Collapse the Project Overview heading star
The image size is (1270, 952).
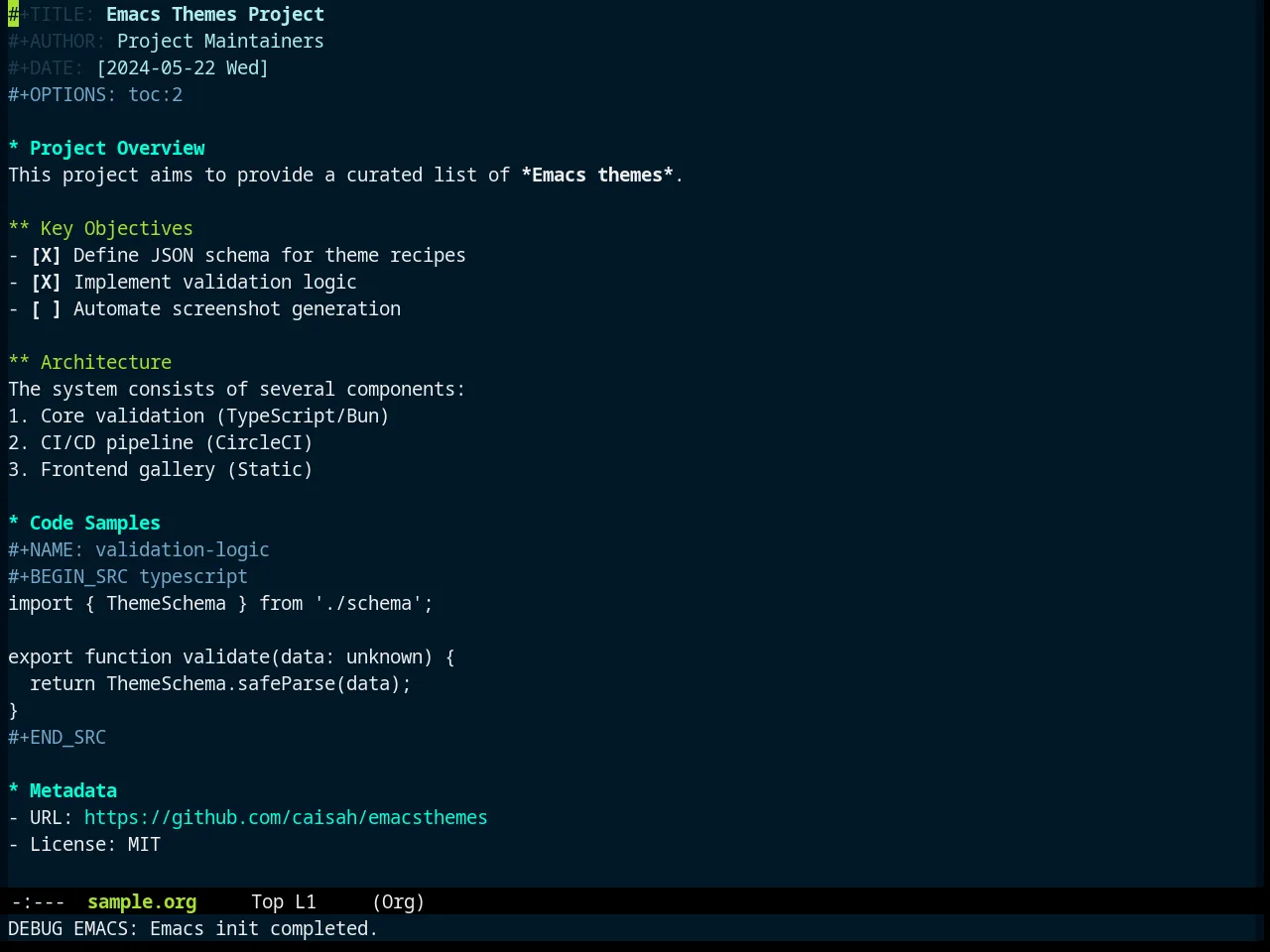point(14,149)
